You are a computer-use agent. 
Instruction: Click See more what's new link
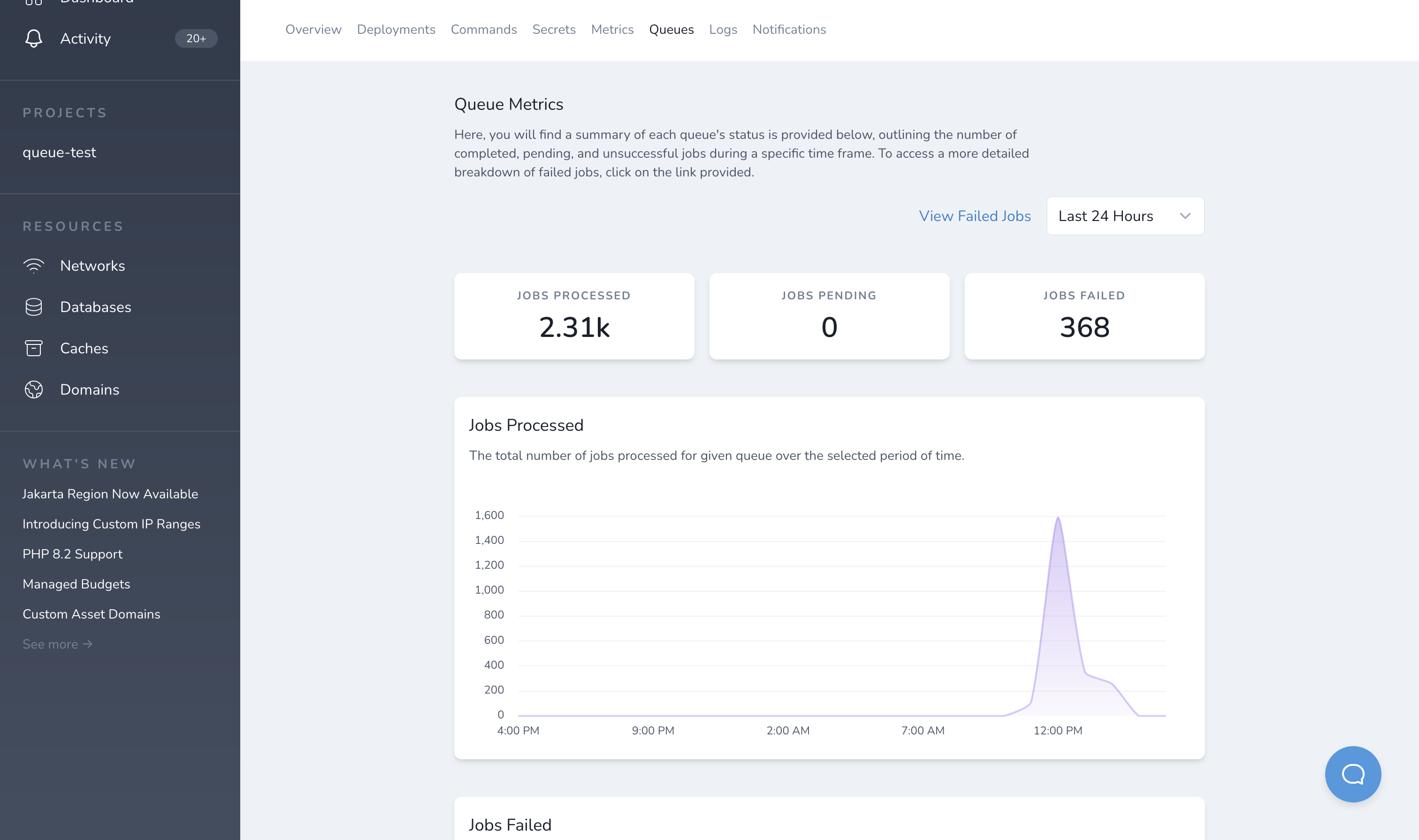point(57,644)
